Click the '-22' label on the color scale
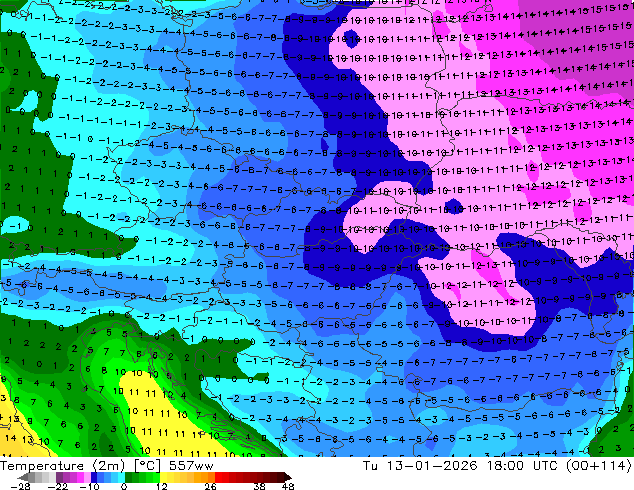The height and width of the screenshot is (490, 634). [58, 486]
